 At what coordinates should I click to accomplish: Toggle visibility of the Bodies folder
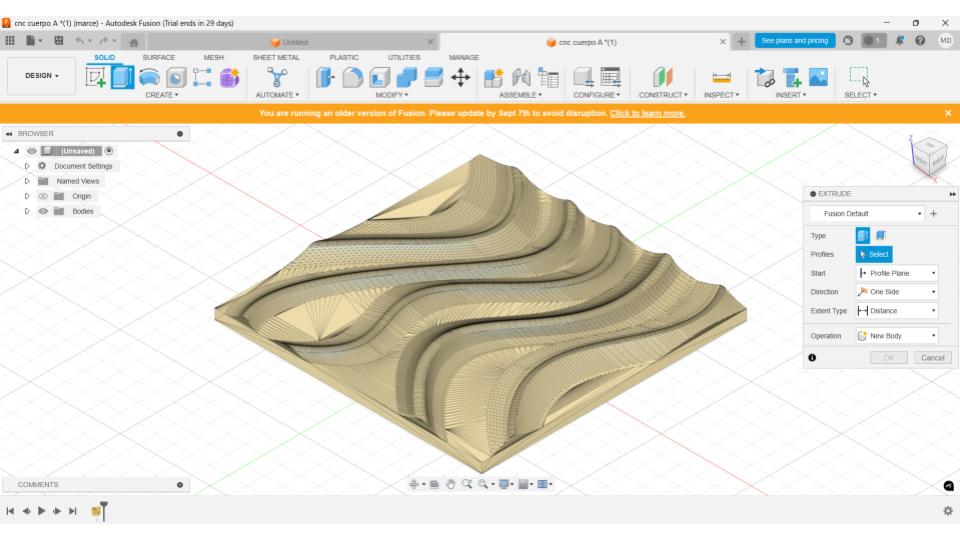click(x=43, y=211)
